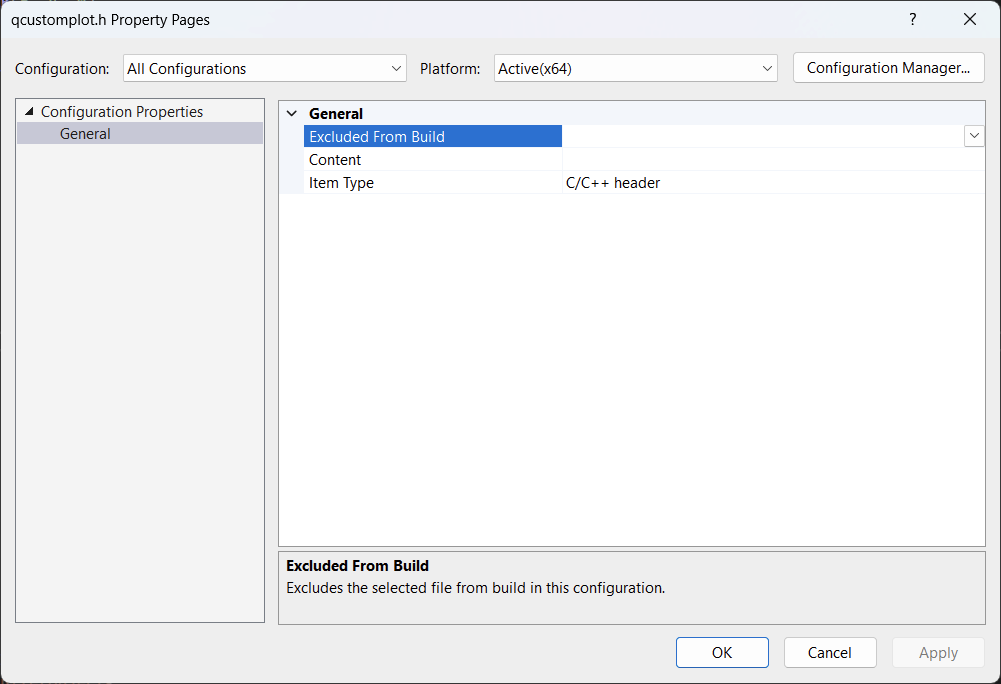
Task: Click the question mark help button
Action: [912, 20]
